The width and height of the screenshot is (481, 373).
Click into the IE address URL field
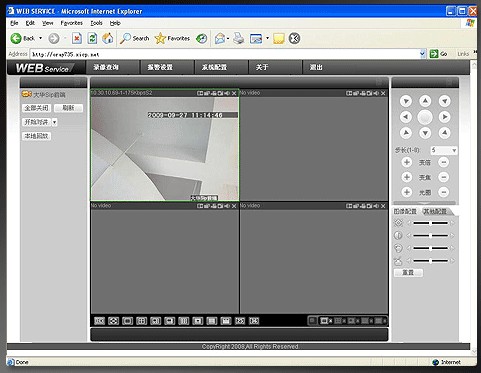click(225, 54)
